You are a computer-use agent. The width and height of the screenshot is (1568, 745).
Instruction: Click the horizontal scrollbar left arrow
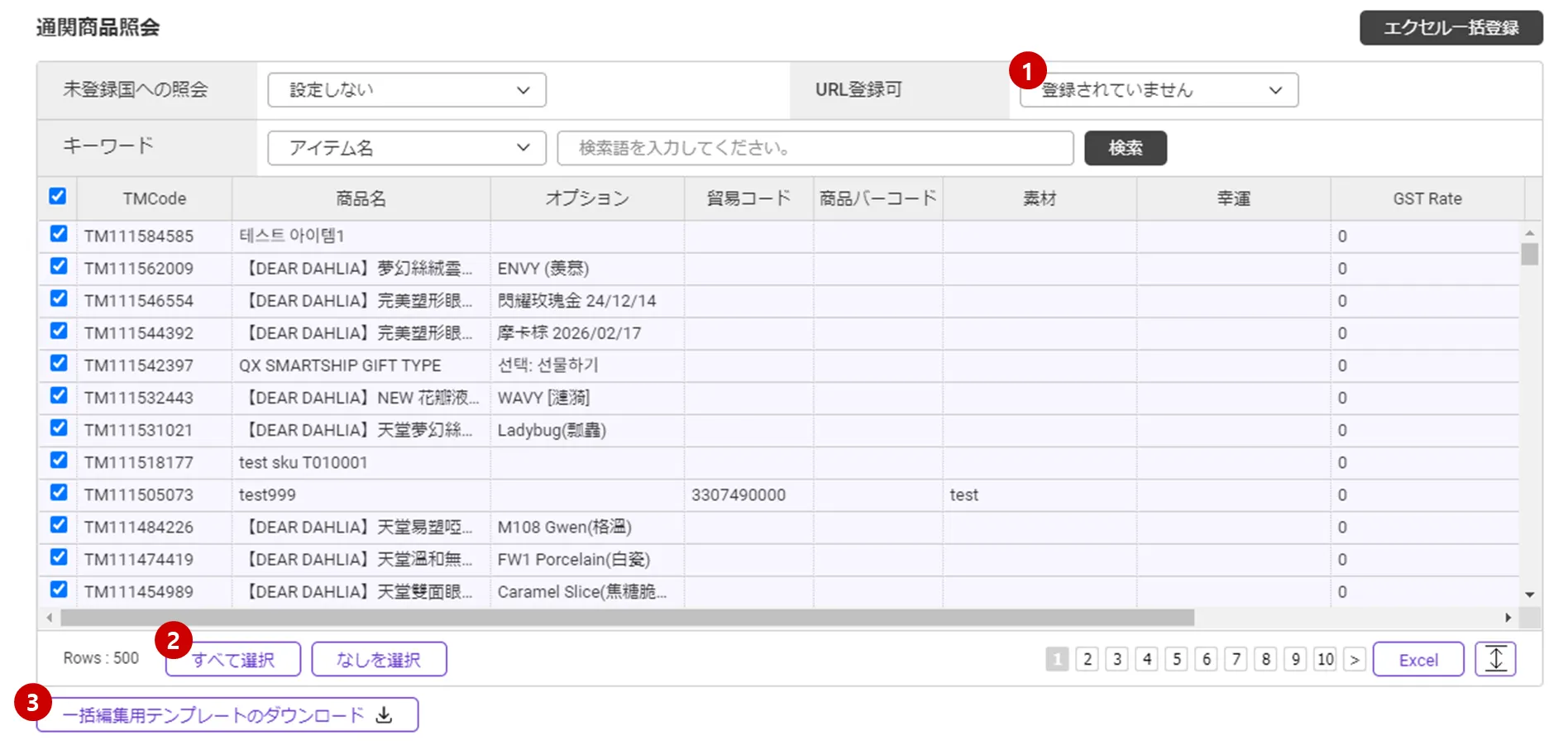point(50,618)
